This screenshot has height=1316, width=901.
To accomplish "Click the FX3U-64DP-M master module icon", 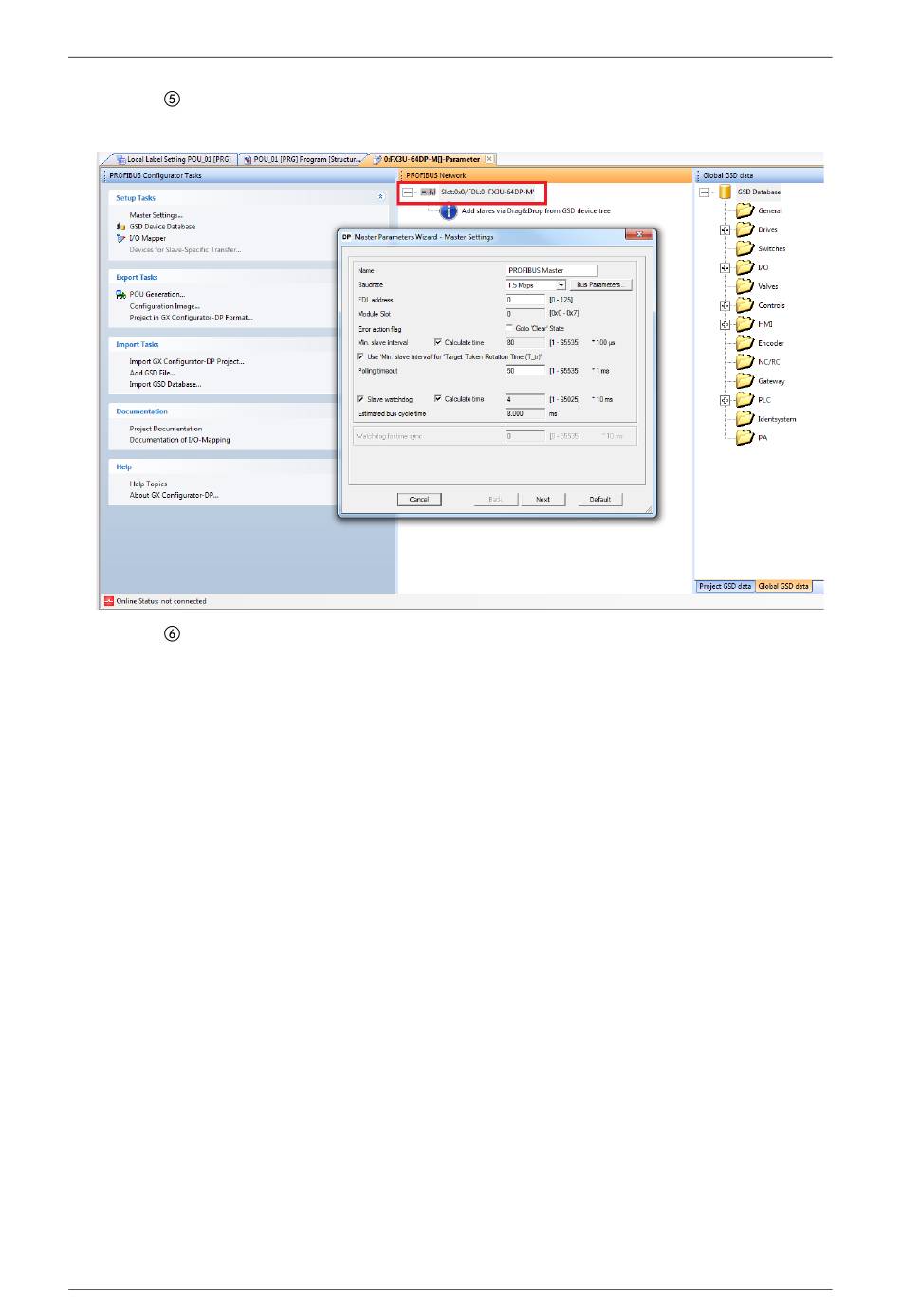I will 429,192.
